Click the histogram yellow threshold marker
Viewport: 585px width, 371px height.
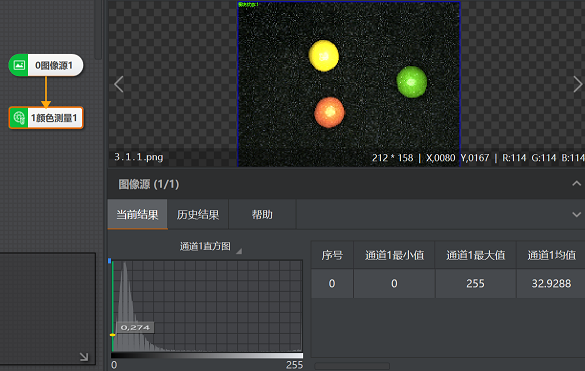(112, 335)
